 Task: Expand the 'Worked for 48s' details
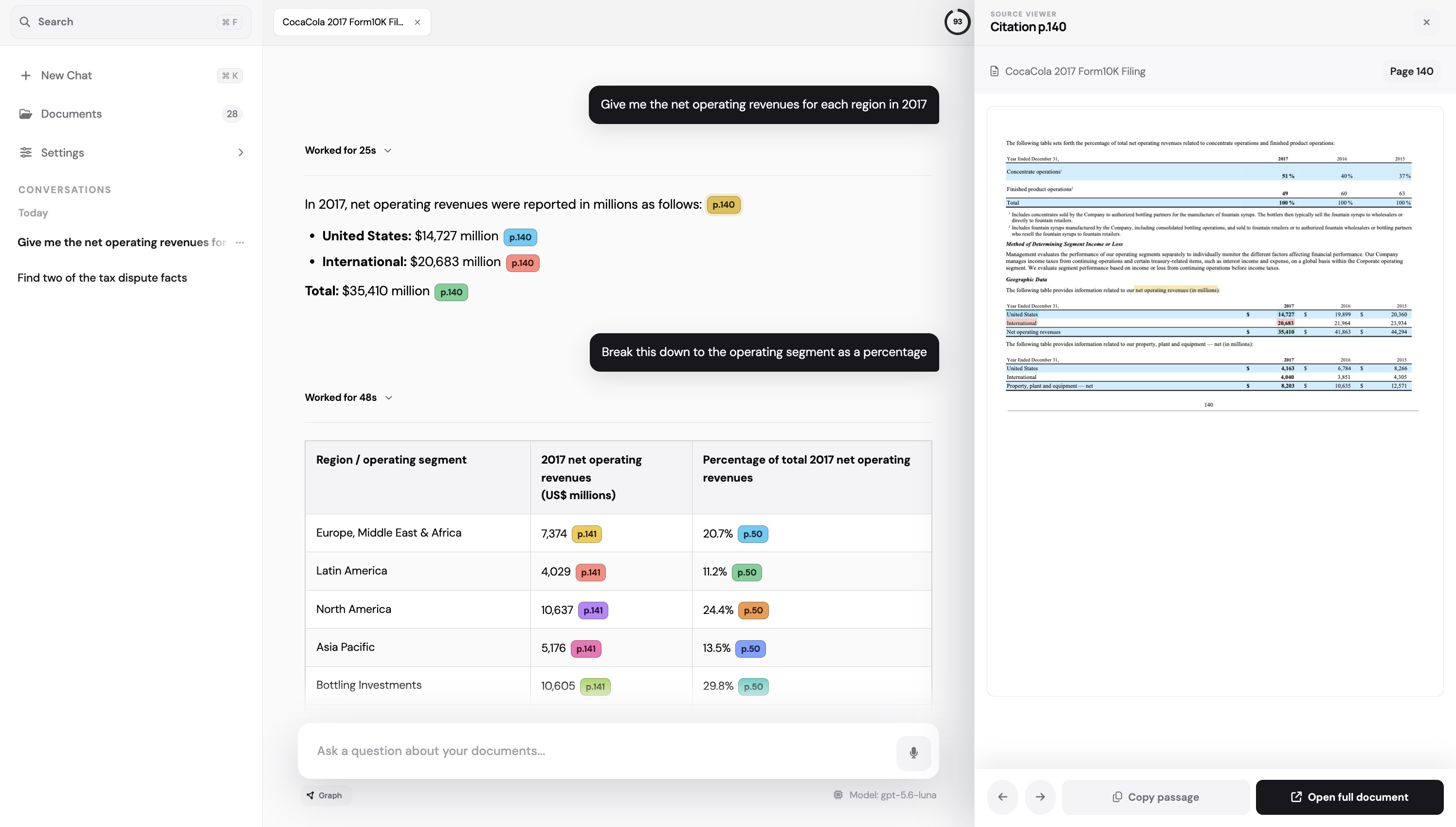pos(349,397)
